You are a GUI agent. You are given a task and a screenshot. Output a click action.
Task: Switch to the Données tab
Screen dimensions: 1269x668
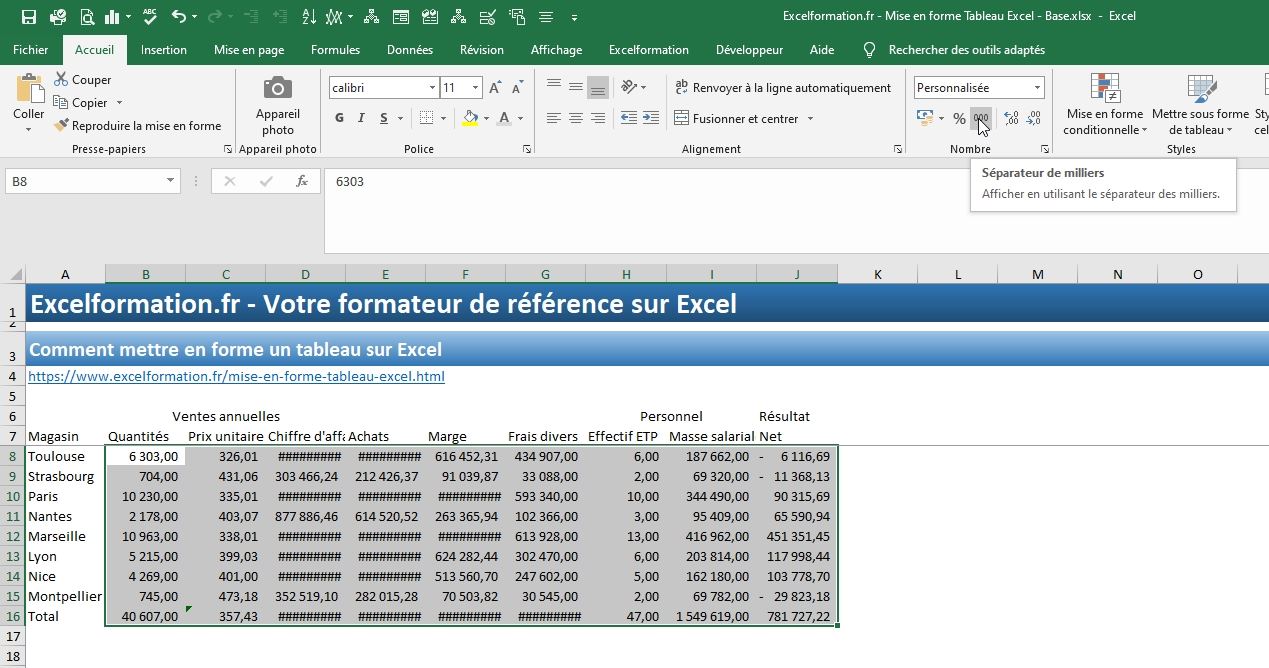click(410, 50)
